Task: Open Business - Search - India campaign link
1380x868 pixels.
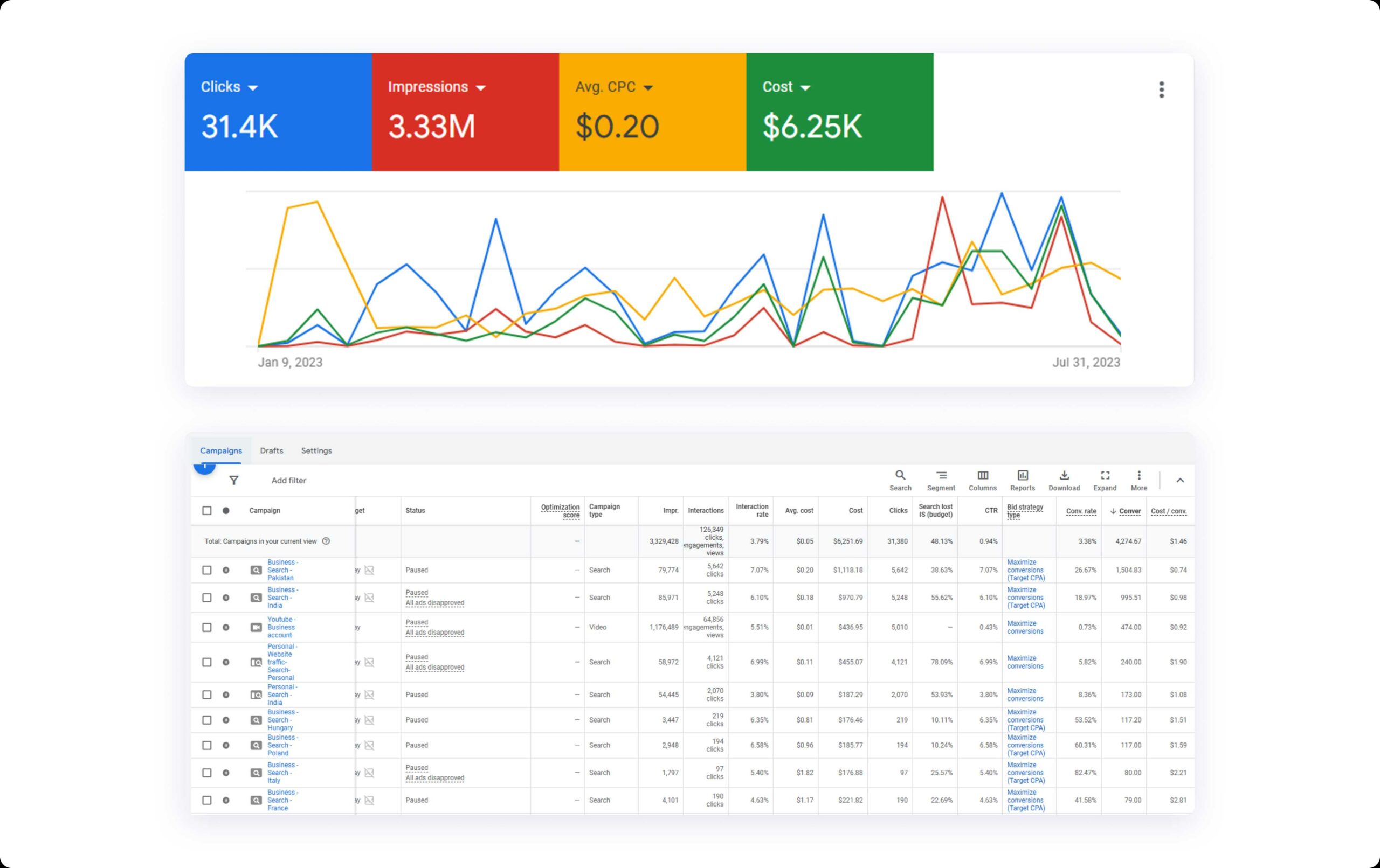Action: (x=280, y=598)
